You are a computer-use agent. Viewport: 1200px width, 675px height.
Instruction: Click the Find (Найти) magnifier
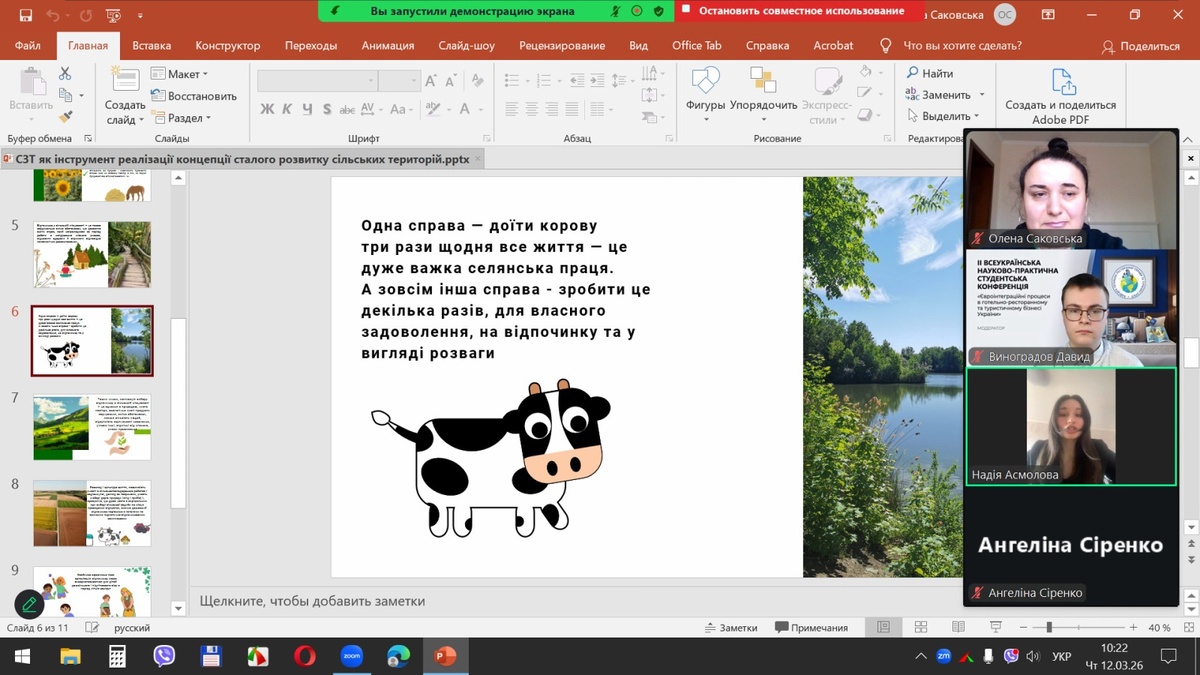[x=929, y=73]
